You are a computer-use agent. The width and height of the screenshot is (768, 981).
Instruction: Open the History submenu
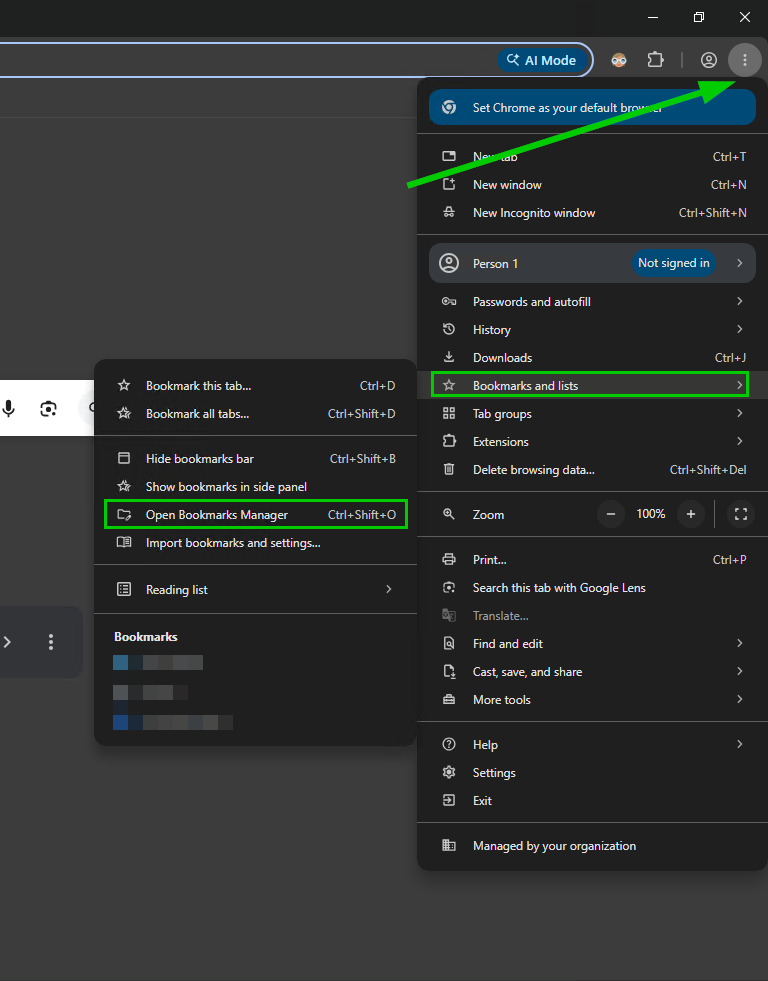592,330
